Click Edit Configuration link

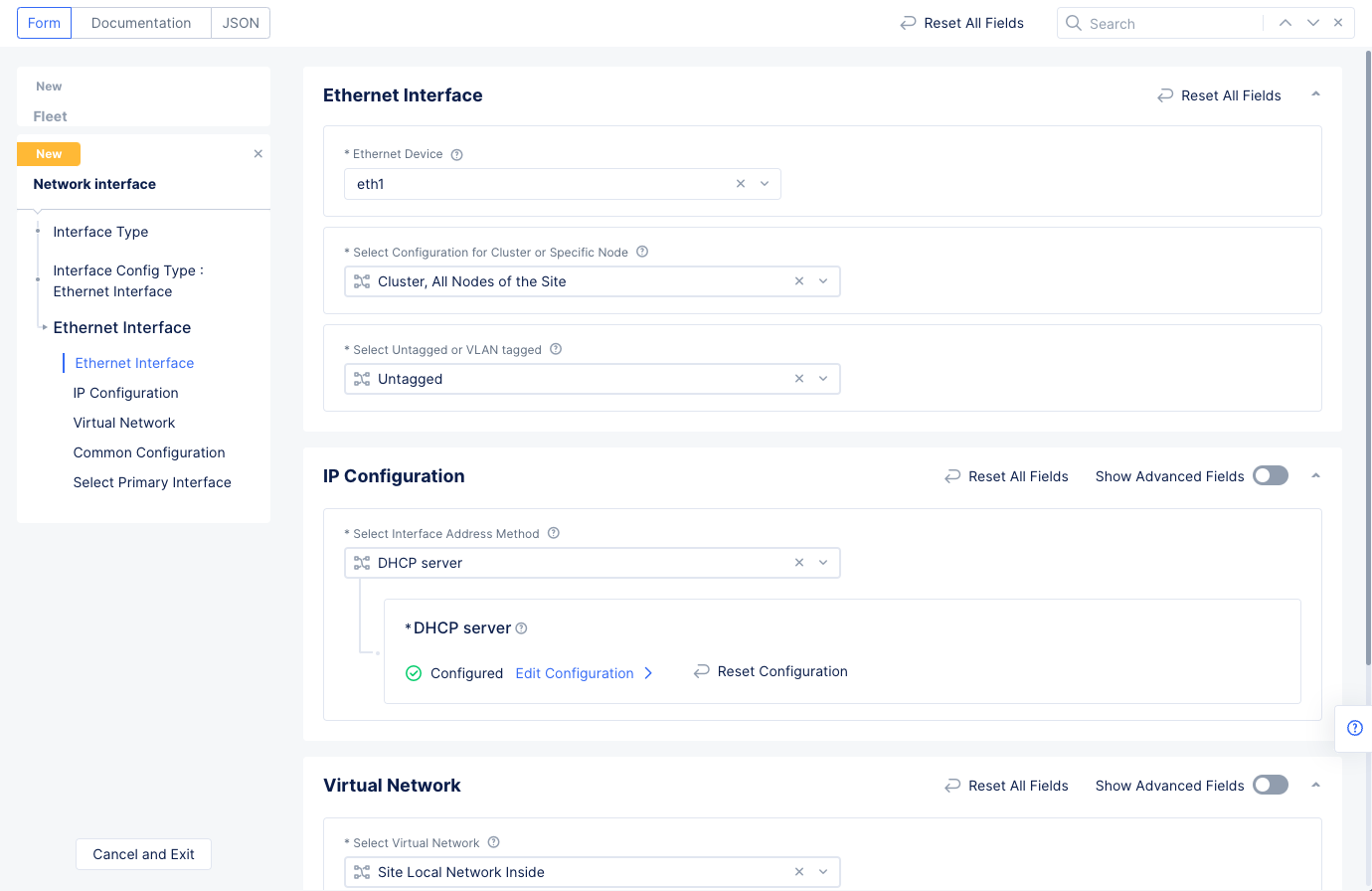(x=575, y=673)
